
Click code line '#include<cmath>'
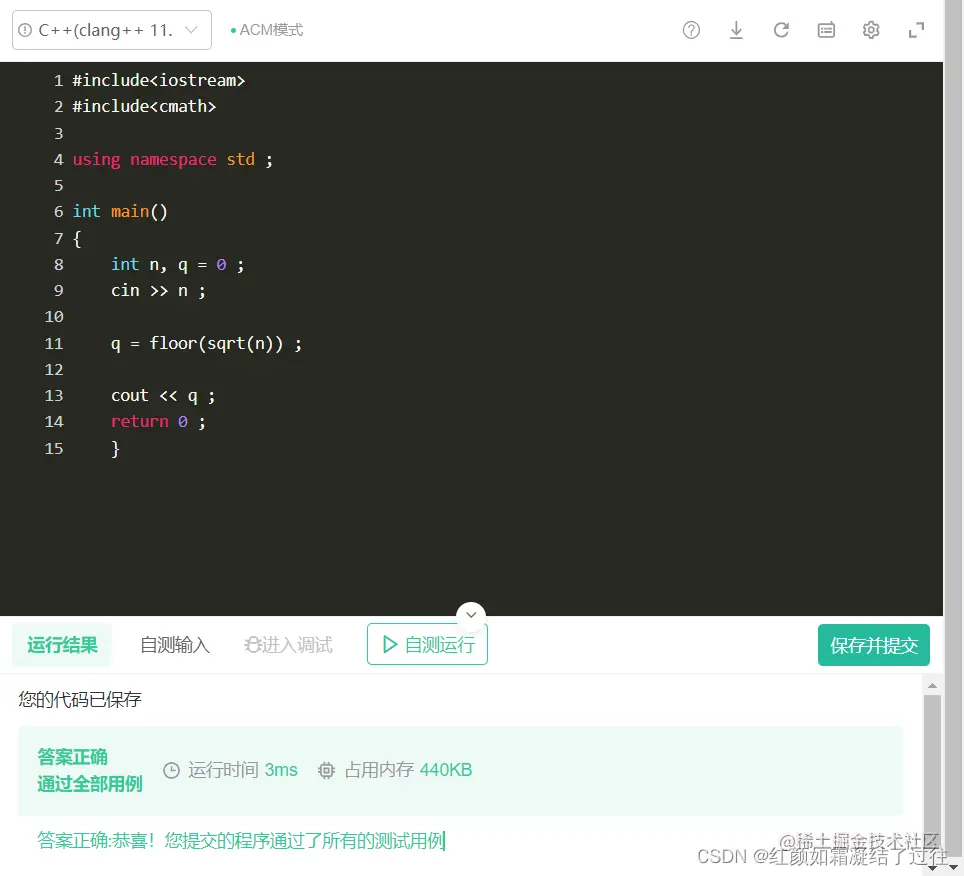click(x=144, y=106)
